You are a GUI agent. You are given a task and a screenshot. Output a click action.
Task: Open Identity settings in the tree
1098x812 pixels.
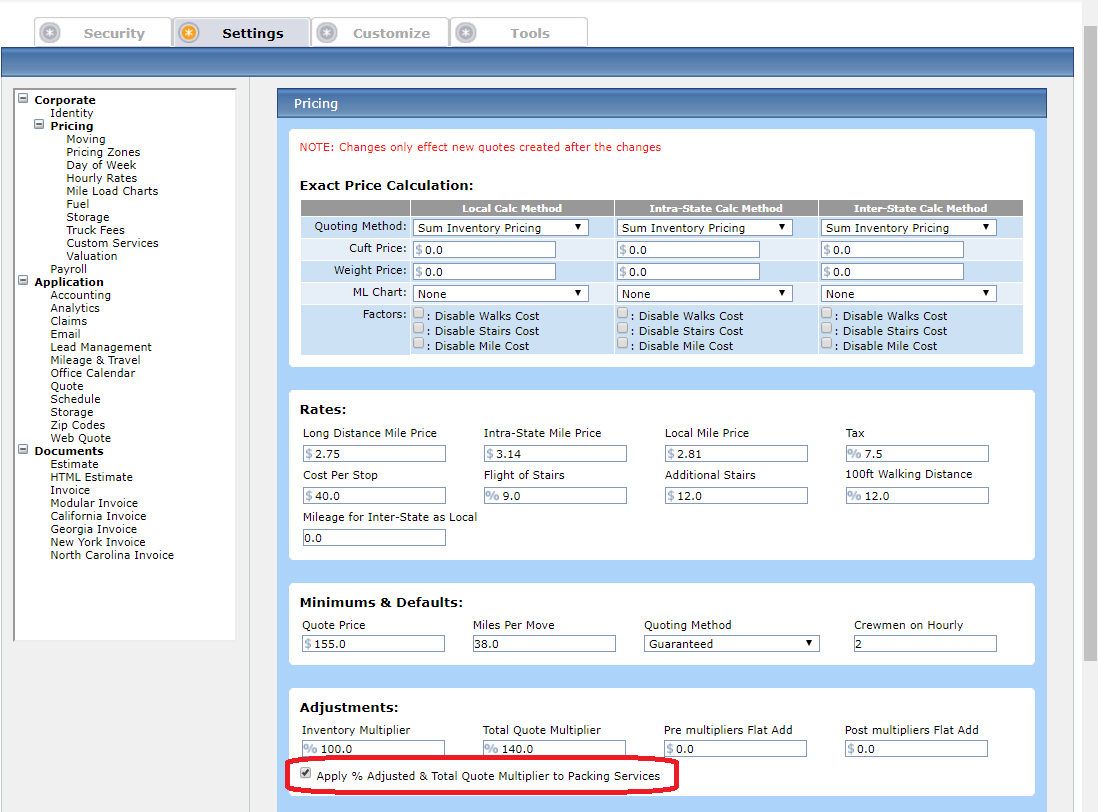(x=71, y=113)
